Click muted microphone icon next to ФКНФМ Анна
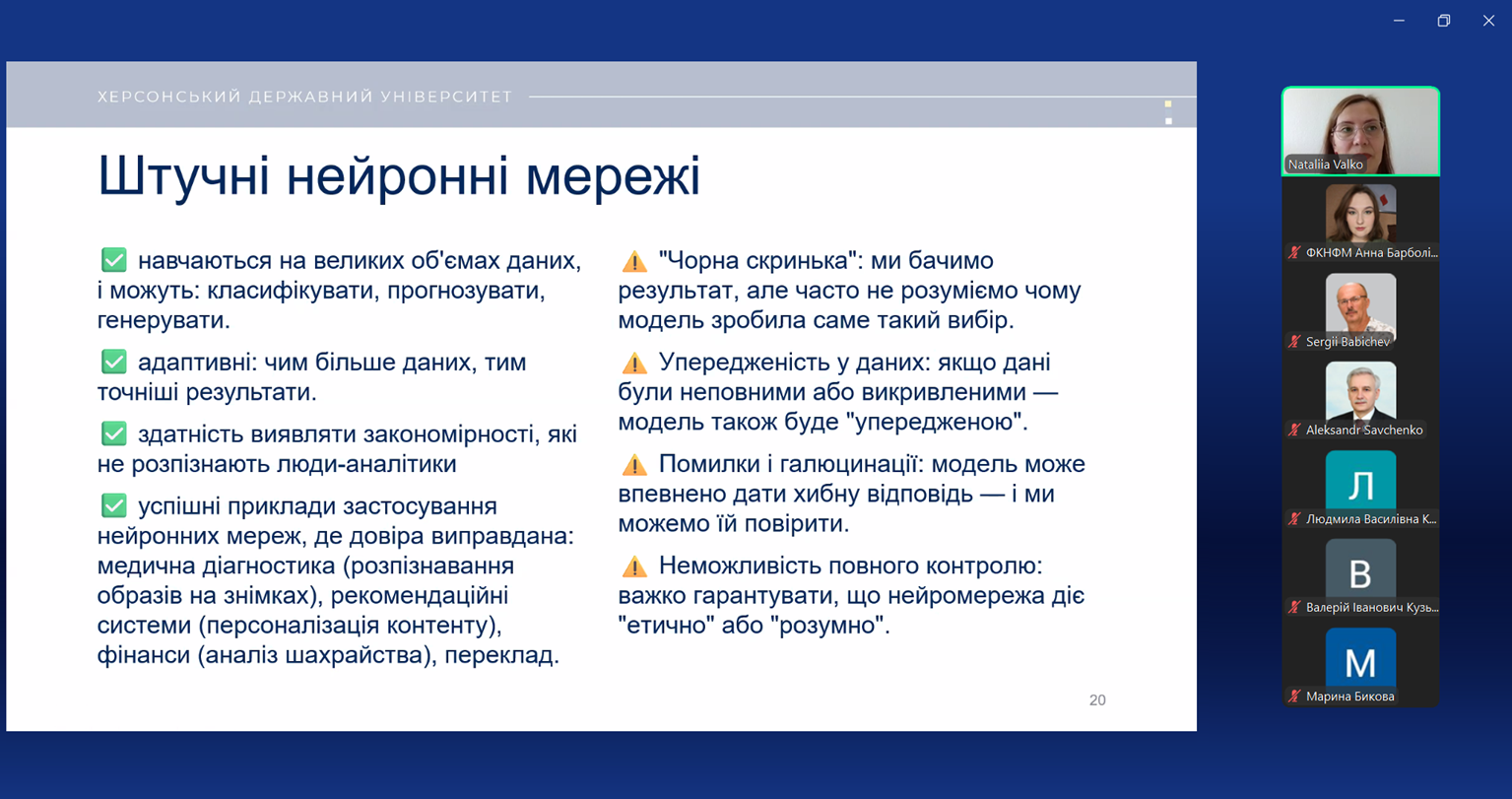The image size is (1512, 799). click(1294, 253)
